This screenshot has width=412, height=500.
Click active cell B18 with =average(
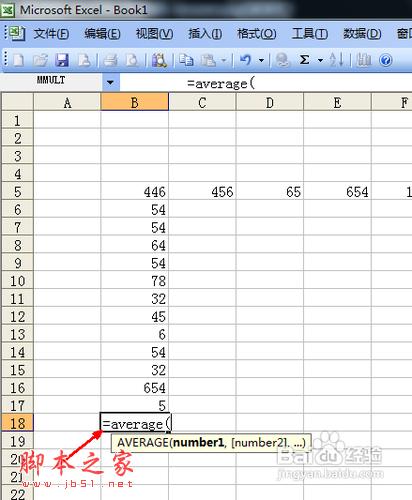click(135, 423)
